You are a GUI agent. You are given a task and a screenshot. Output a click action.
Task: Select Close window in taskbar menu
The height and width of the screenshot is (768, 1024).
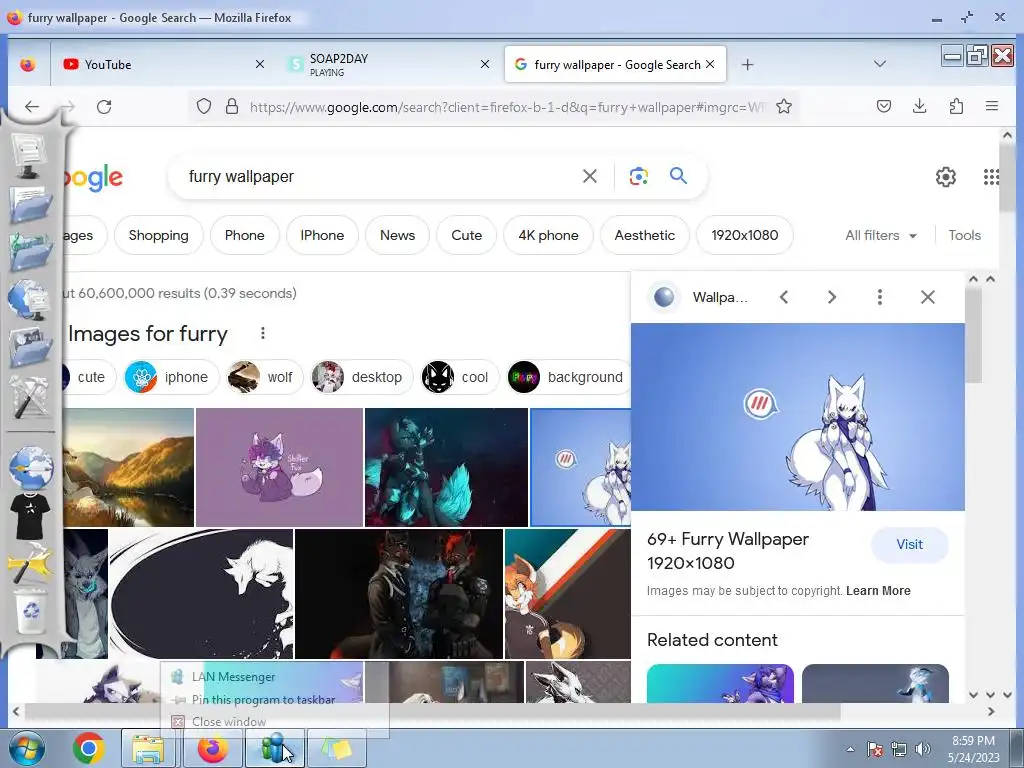click(228, 722)
